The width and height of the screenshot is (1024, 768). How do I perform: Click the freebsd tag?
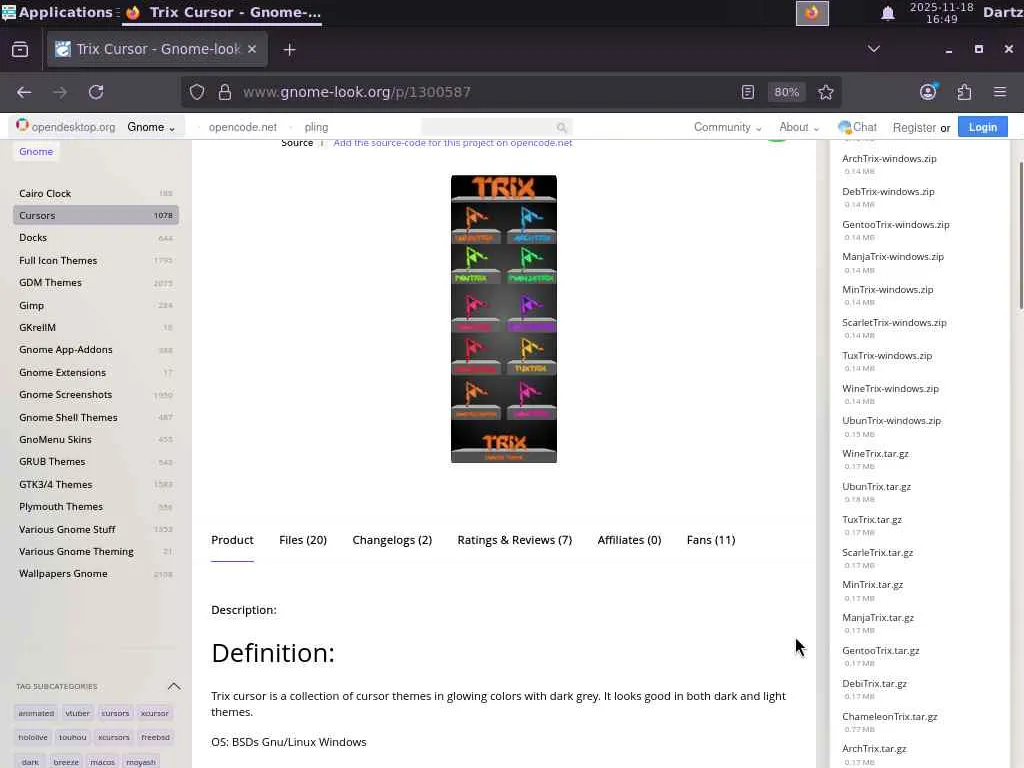coord(155,737)
